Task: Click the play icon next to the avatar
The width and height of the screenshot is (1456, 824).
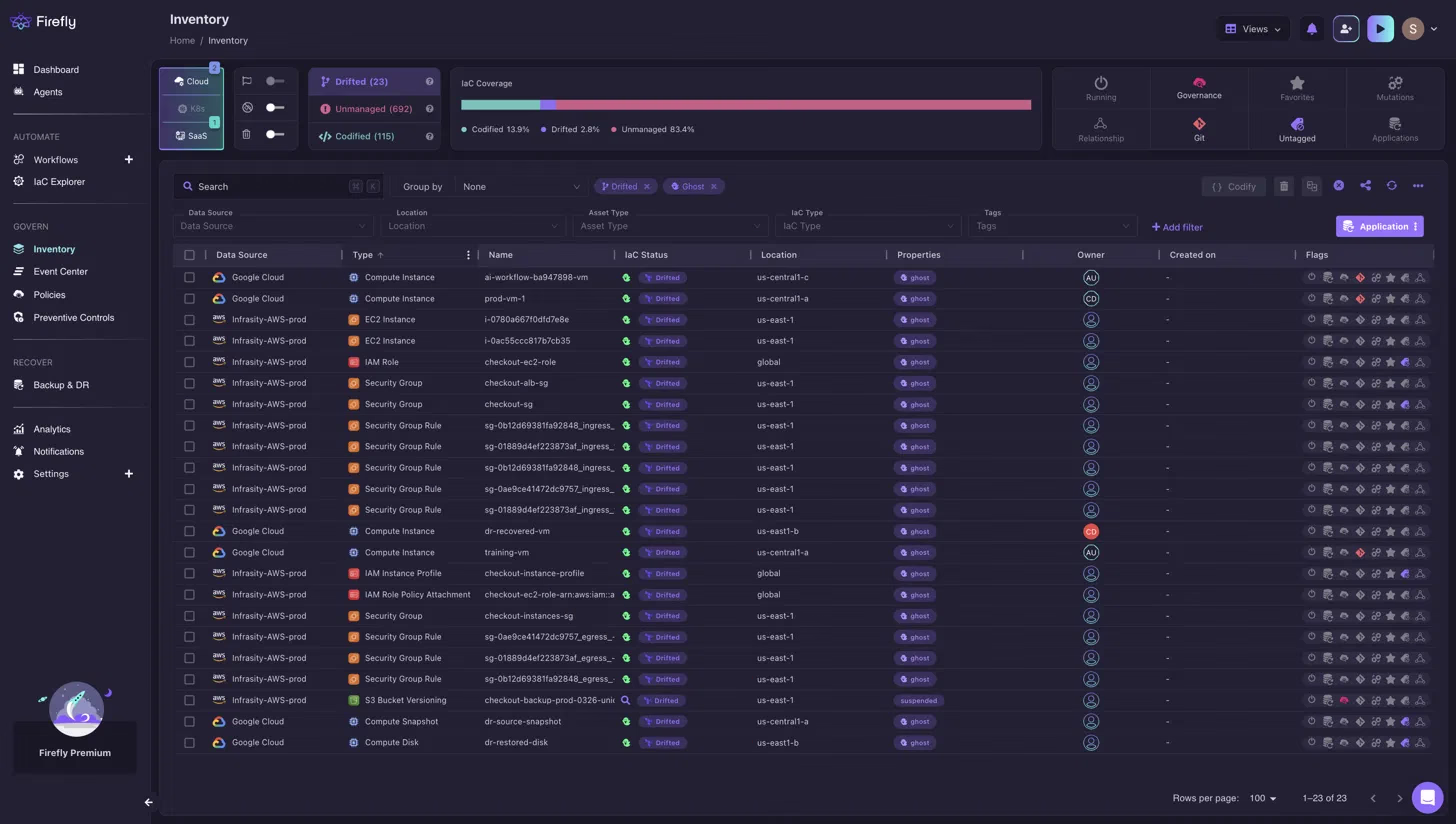Action: click(x=1380, y=29)
